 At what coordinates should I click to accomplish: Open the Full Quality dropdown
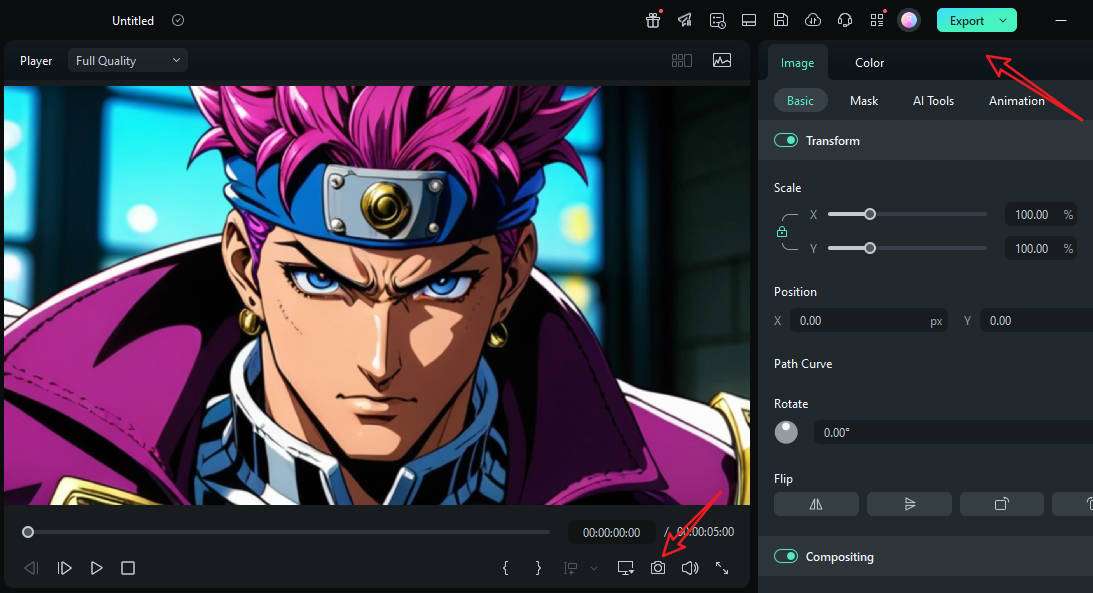128,61
